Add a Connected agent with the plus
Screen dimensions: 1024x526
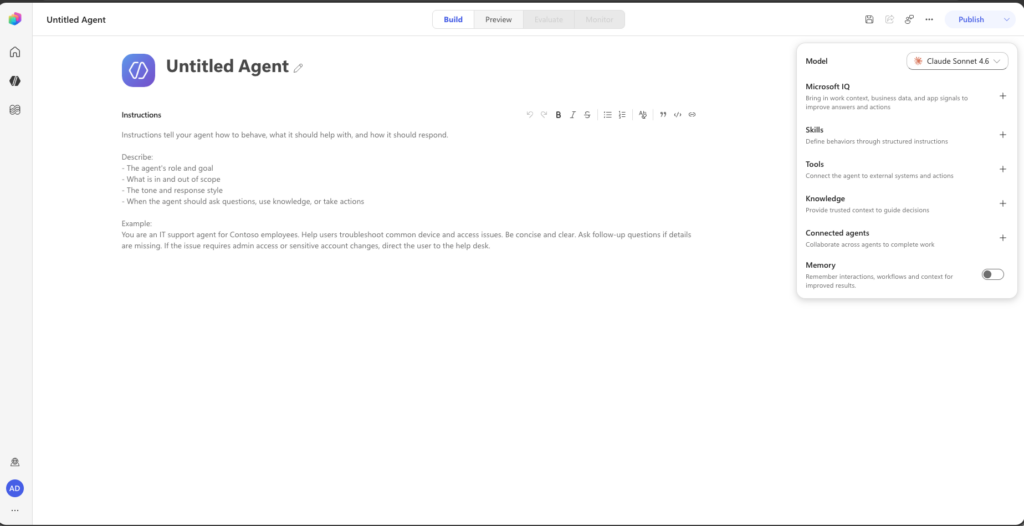(x=1002, y=238)
